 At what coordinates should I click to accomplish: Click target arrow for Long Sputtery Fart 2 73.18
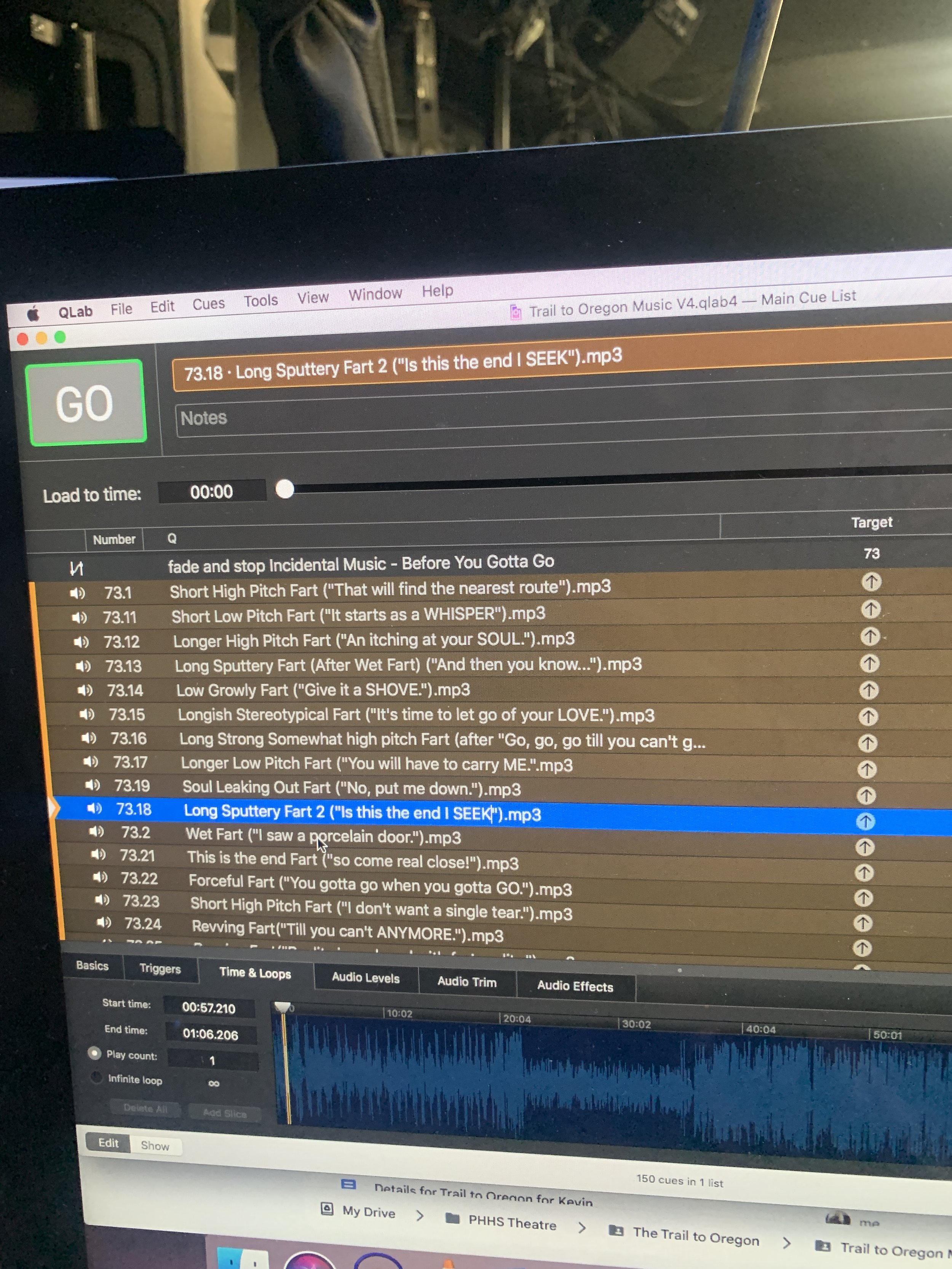(x=865, y=822)
